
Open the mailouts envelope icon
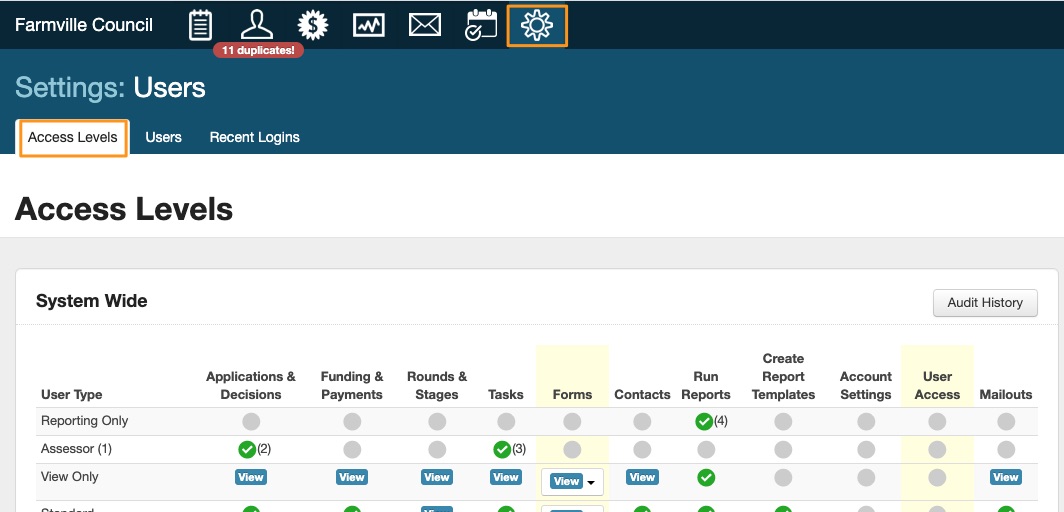(x=425, y=25)
